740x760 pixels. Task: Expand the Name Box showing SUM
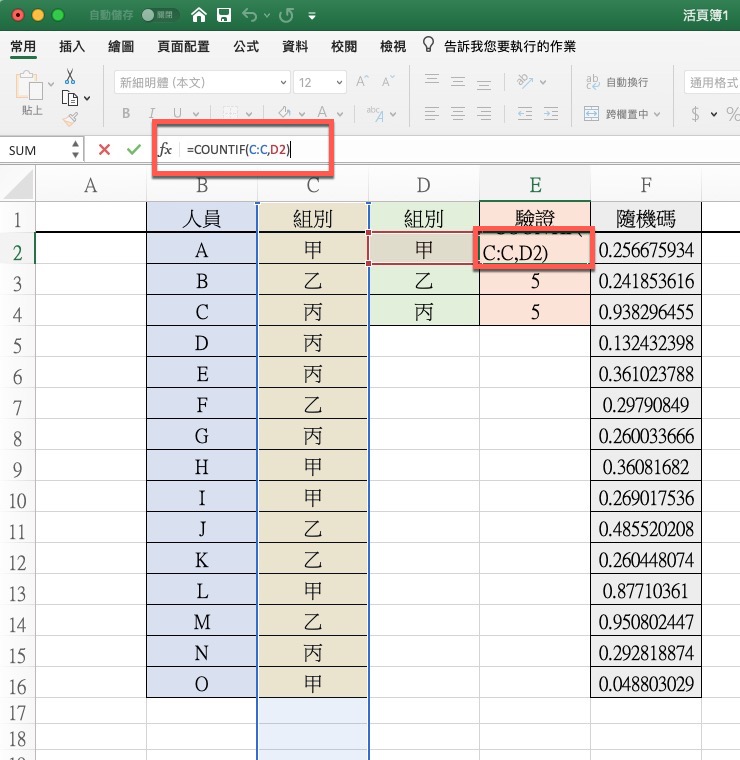coord(76,149)
